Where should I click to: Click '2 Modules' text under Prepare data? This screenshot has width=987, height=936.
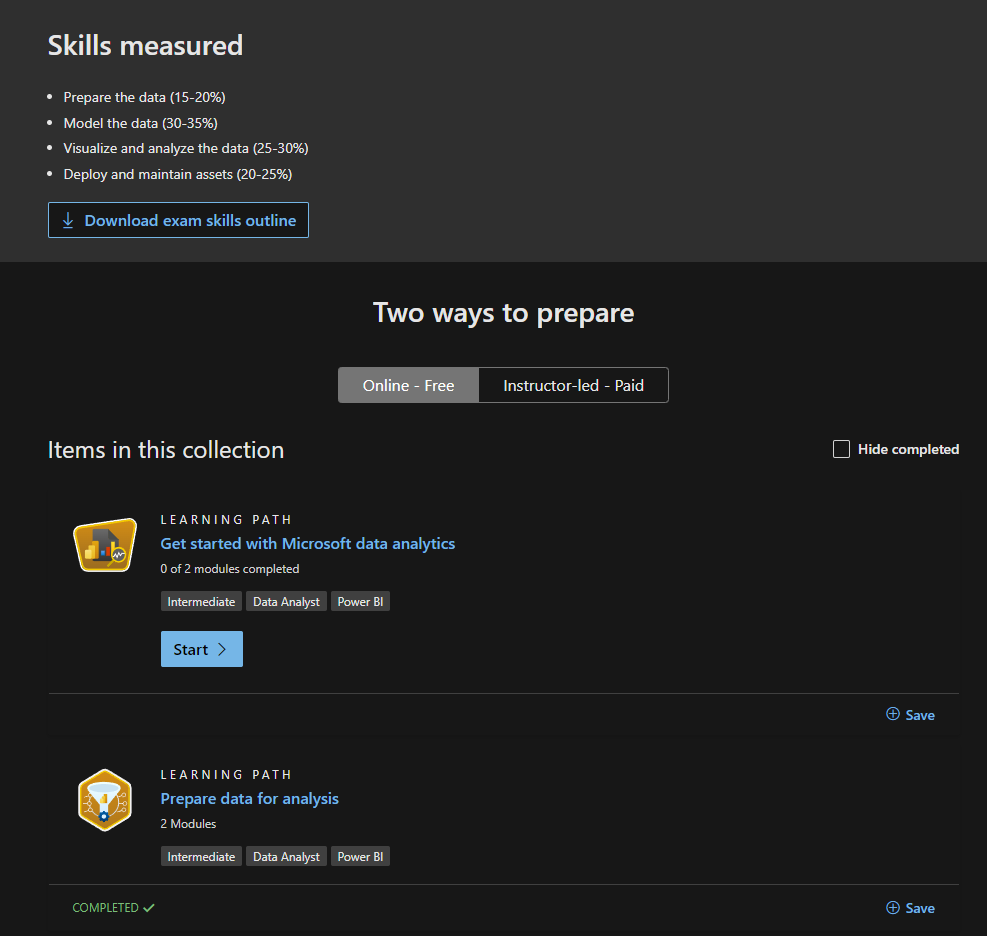tap(188, 823)
